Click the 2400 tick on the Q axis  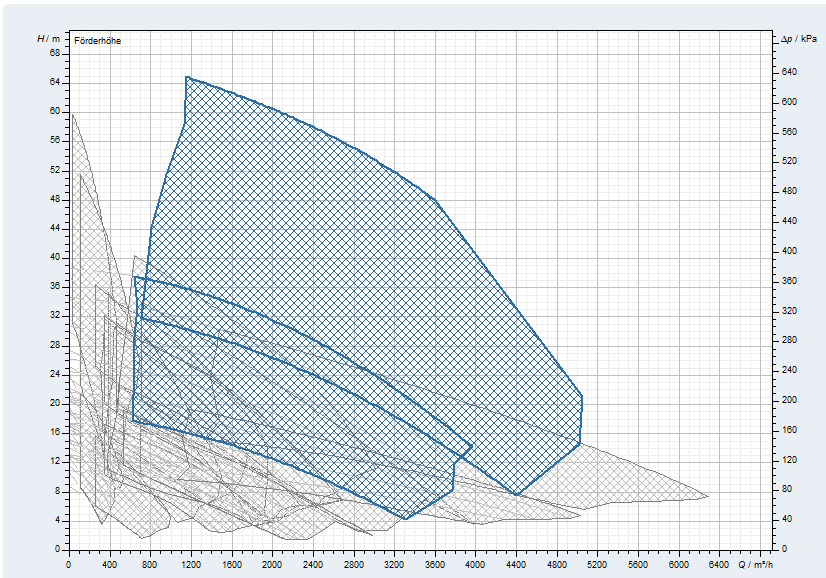tap(313, 565)
